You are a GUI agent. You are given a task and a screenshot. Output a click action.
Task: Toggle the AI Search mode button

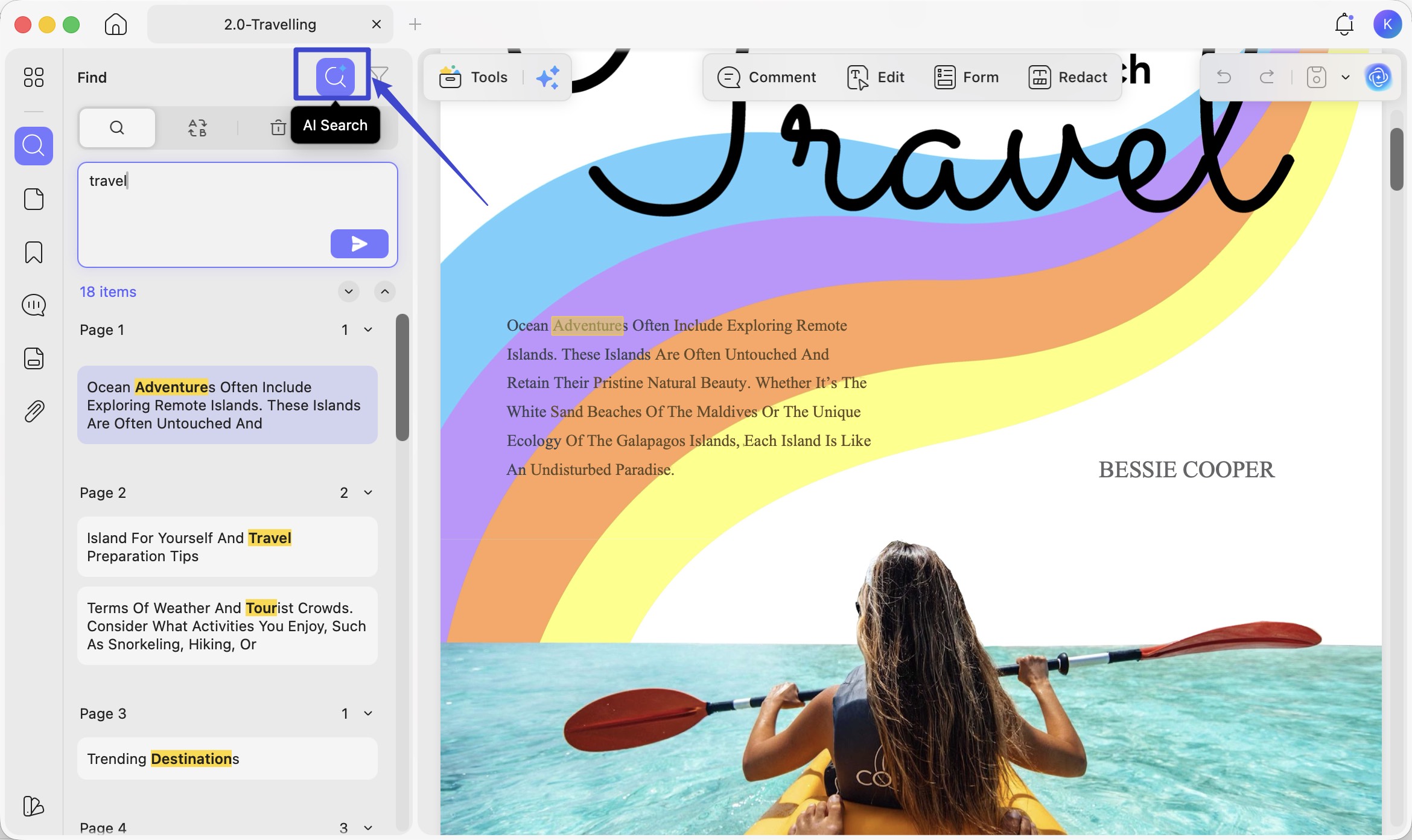click(335, 77)
